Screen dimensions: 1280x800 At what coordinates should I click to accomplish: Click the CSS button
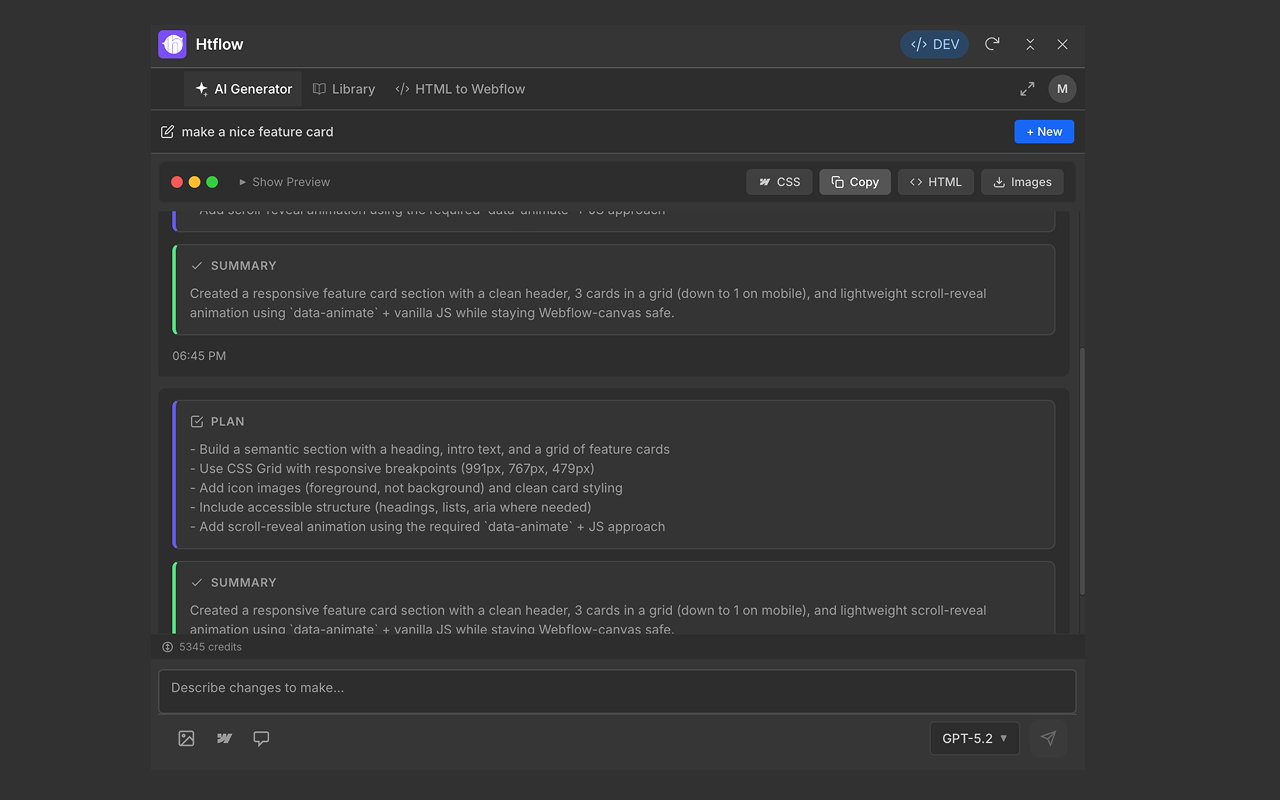(779, 182)
